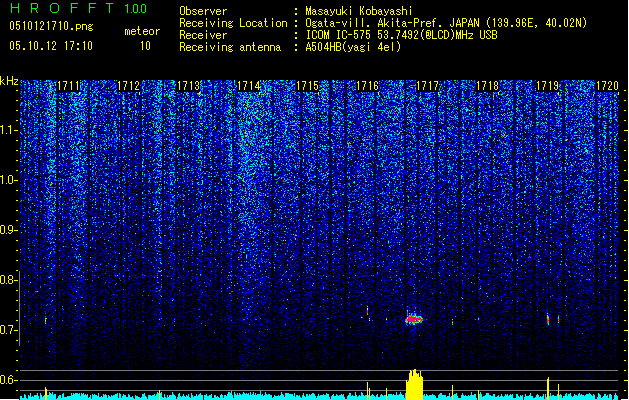
Task: Click the date 05.10.12 17:10
Action: [x=51, y=46]
